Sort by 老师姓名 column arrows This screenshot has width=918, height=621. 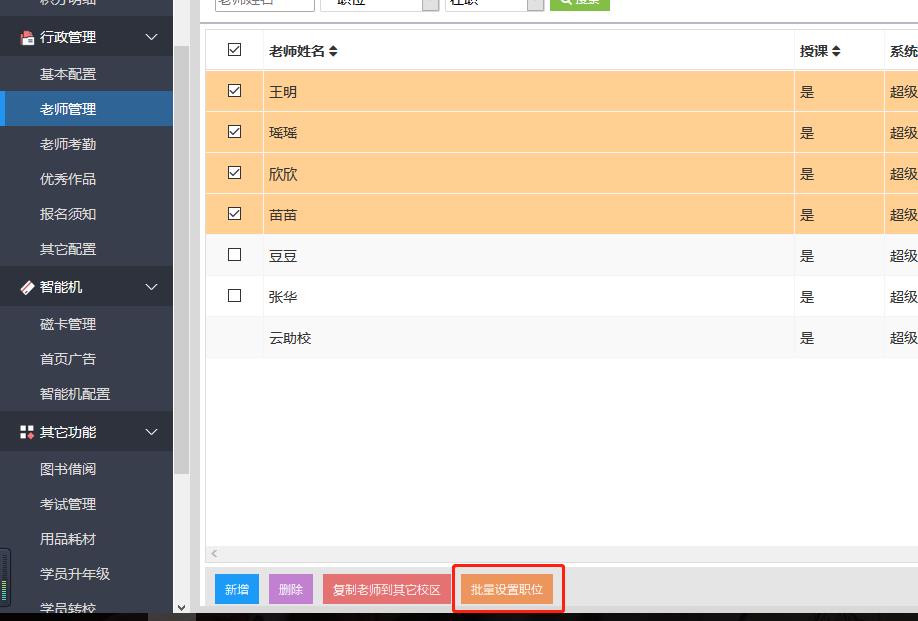[333, 51]
